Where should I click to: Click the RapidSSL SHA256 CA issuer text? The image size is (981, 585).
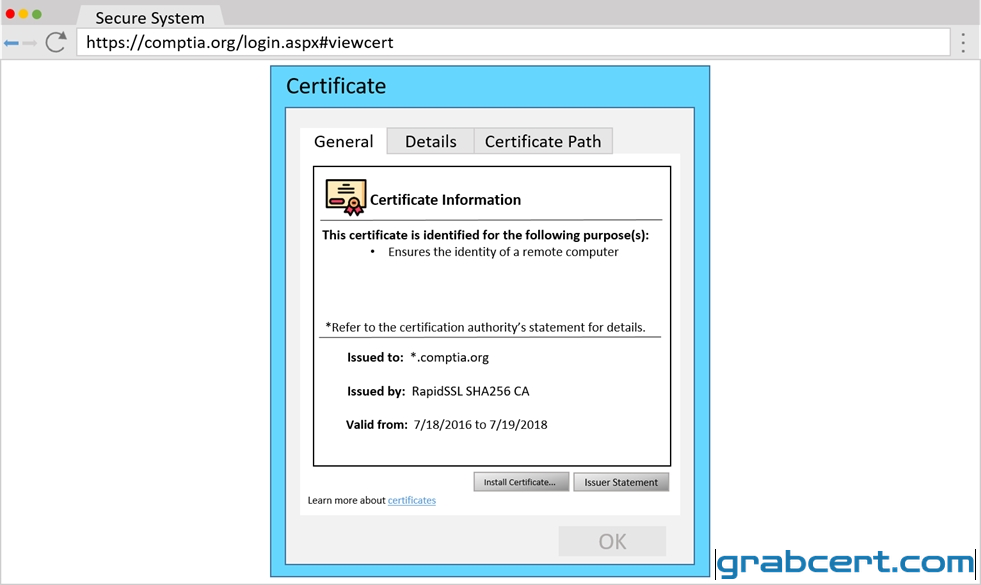click(x=470, y=391)
